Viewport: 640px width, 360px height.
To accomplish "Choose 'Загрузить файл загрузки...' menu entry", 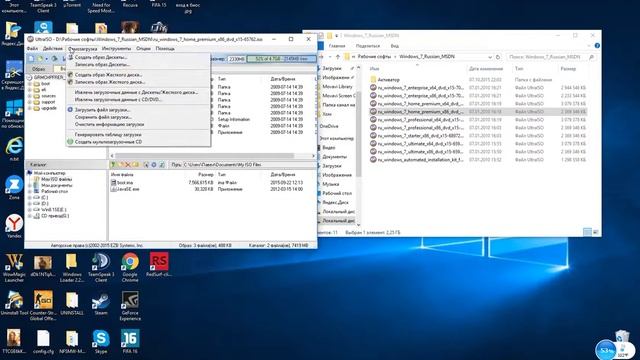I will tap(138, 110).
